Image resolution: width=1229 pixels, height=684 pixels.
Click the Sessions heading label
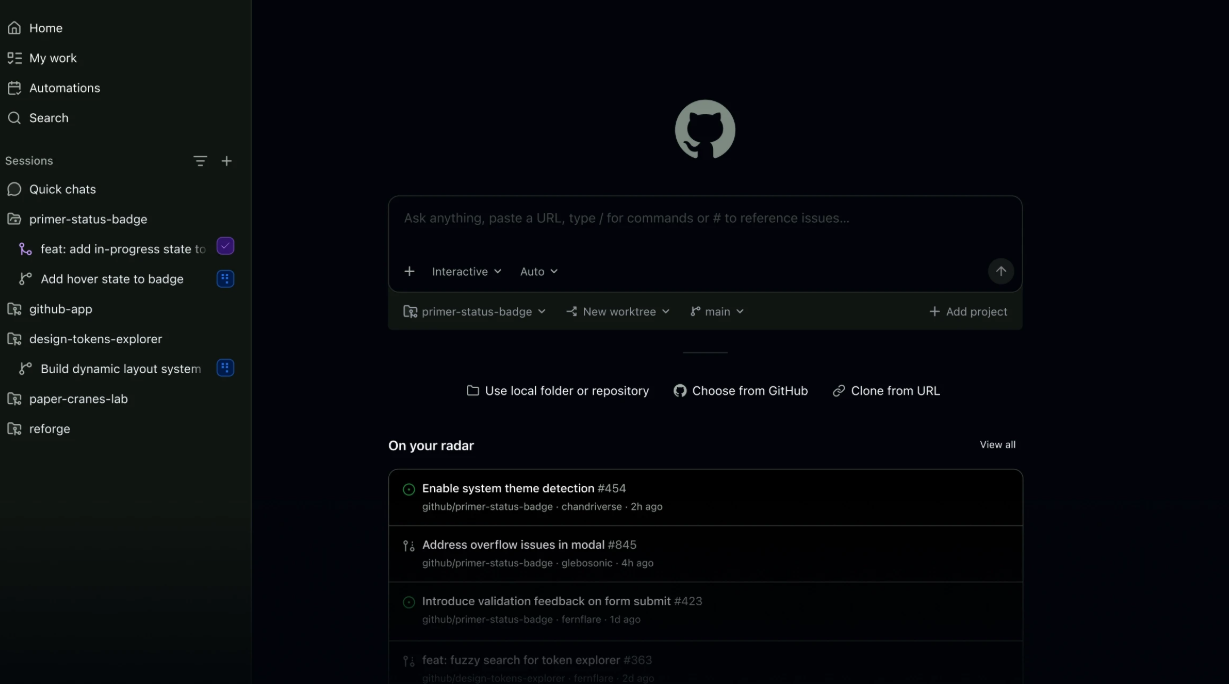(29, 161)
